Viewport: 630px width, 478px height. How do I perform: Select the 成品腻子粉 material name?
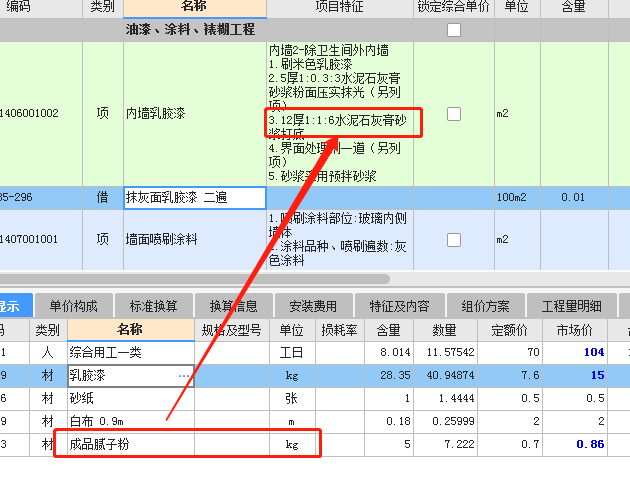131,445
